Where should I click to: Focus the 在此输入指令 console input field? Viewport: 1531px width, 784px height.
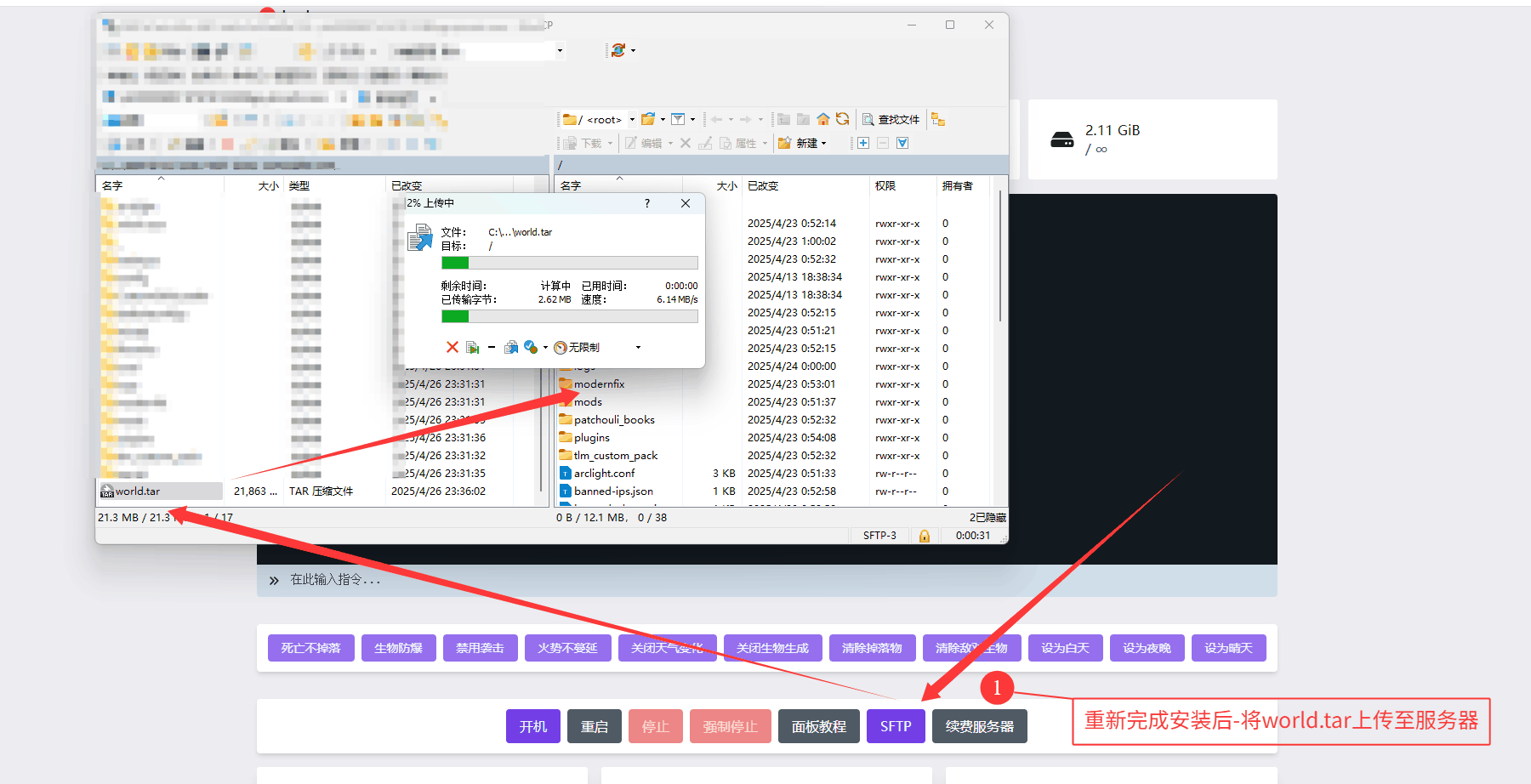click(x=765, y=580)
